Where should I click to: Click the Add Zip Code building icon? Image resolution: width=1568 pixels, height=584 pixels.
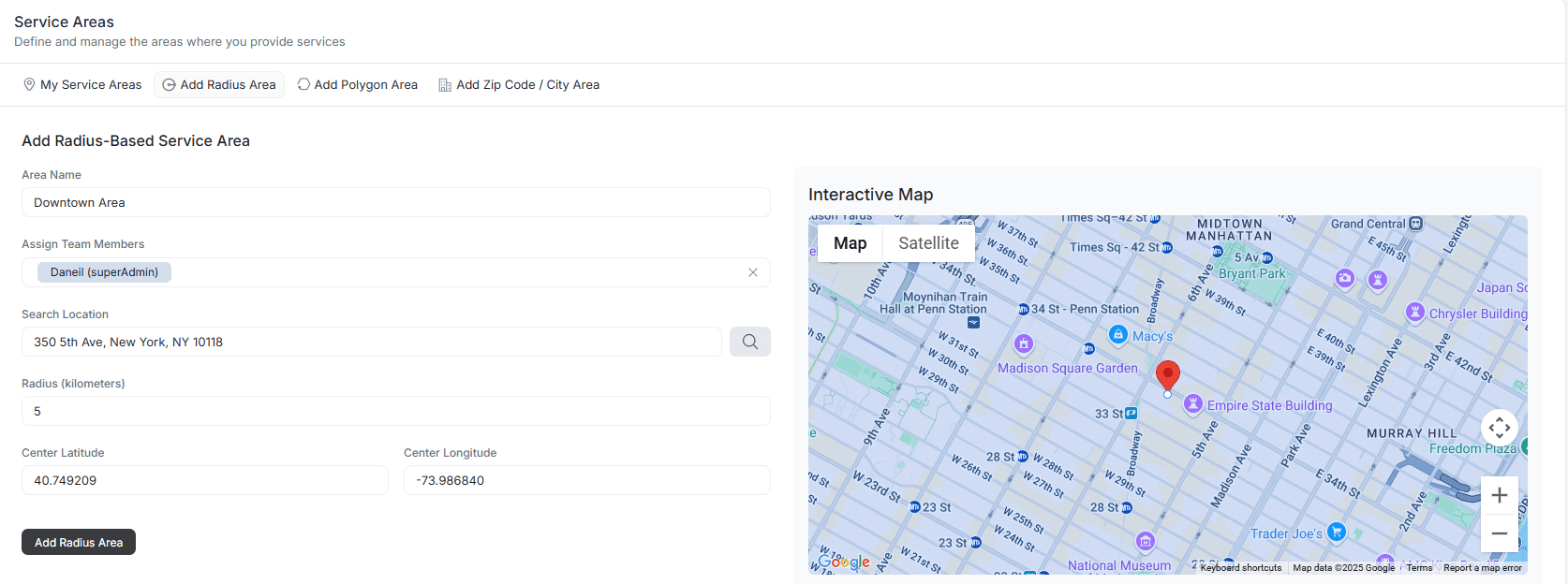click(x=445, y=84)
